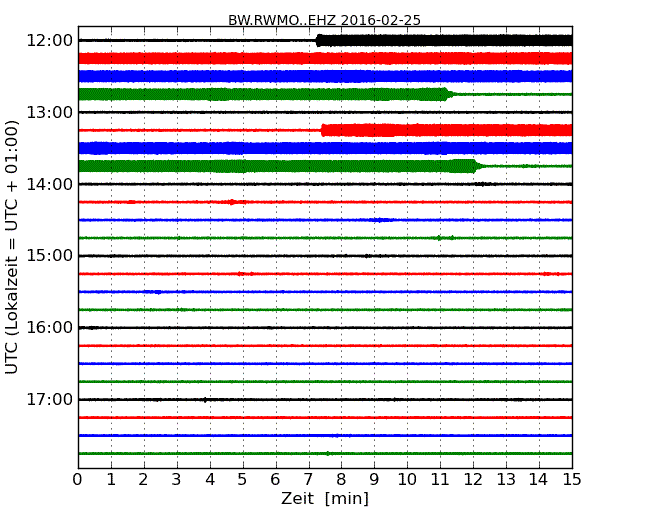Image resolution: width=650 pixels, height=520 pixels.
Task: Click the 13:00 y-axis label
Action: pyautogui.click(x=50, y=112)
